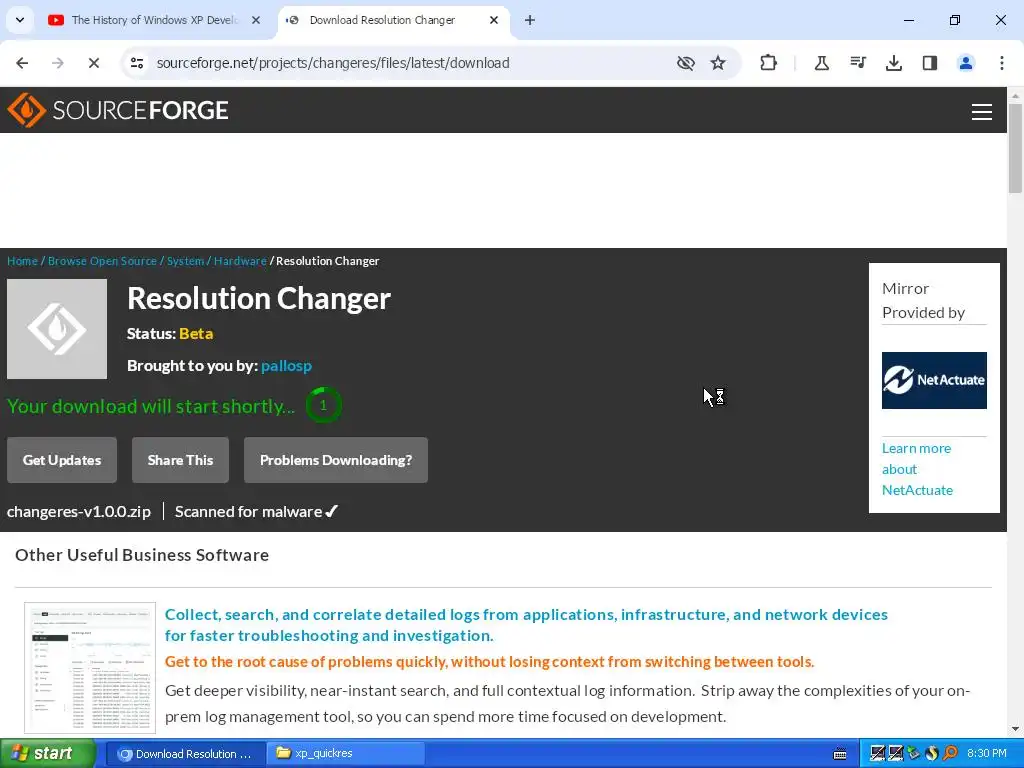Click the on-screen keyboard taskbar icon
This screenshot has width=1024, height=768.
tap(840, 754)
